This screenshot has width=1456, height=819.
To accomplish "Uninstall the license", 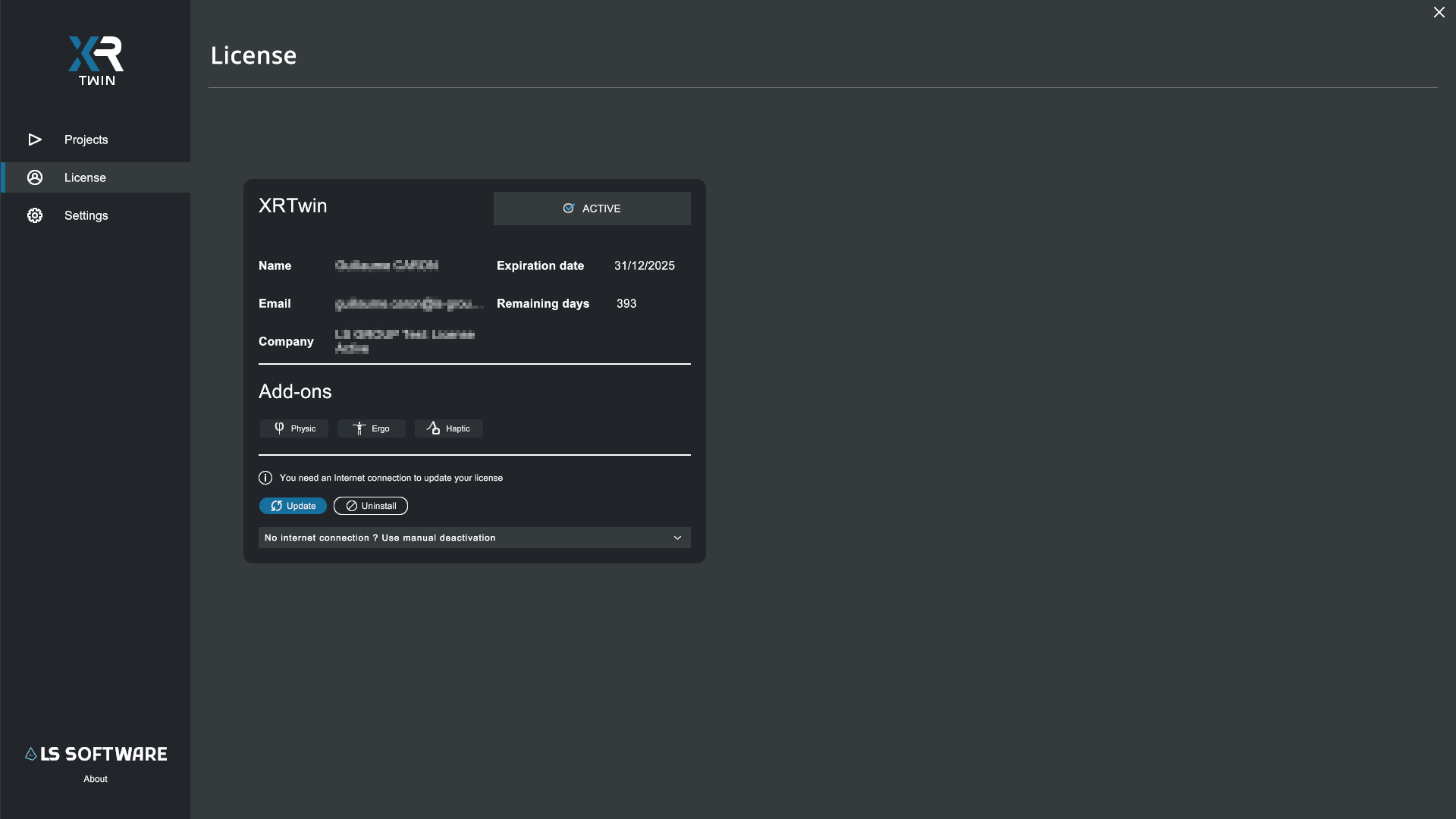I will tap(371, 506).
